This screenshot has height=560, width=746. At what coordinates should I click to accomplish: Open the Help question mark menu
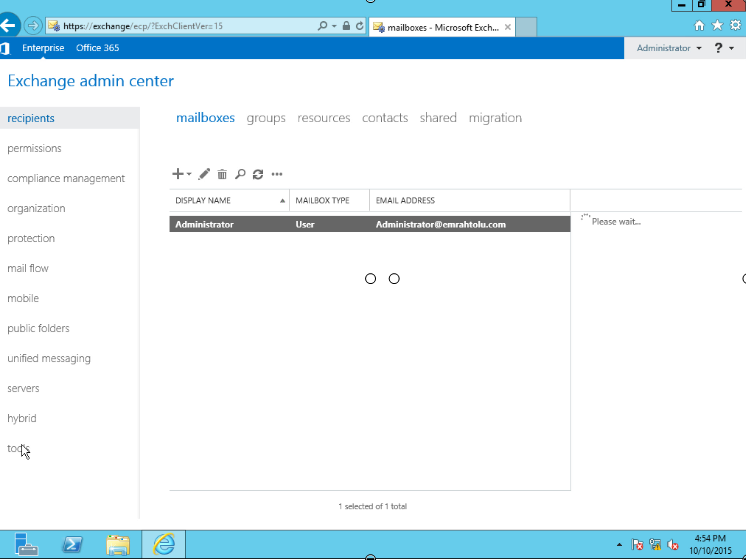coord(724,48)
